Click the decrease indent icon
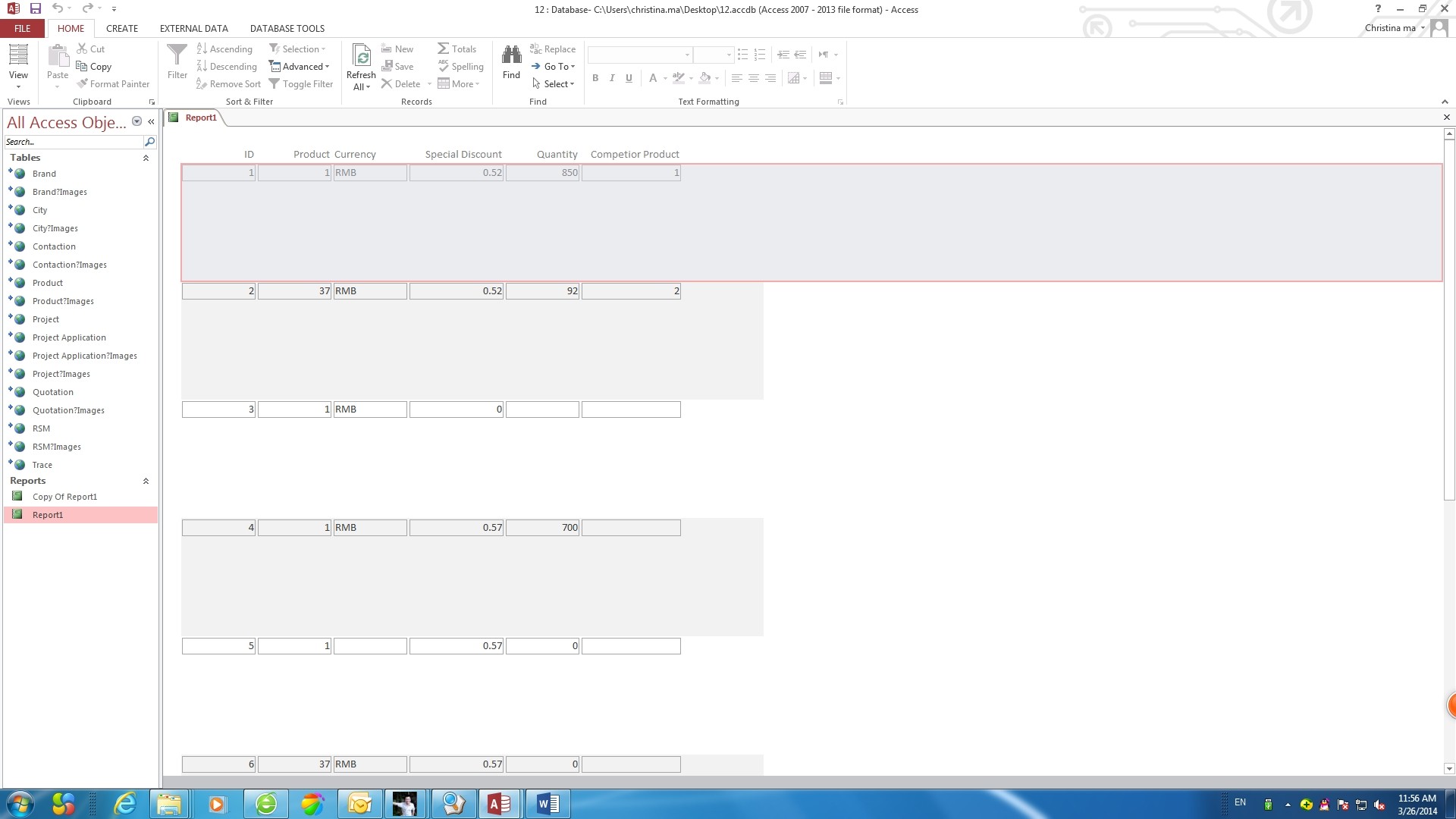Screen dimensions: 1456x819 pyautogui.click(x=800, y=55)
